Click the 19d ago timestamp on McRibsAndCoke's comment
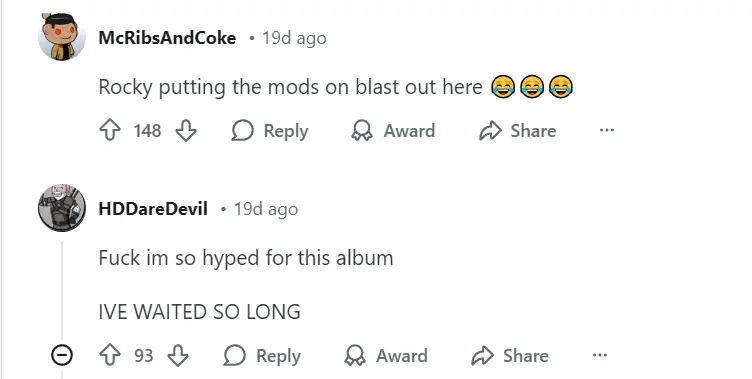Viewport: 752px width, 379px height. [x=294, y=38]
